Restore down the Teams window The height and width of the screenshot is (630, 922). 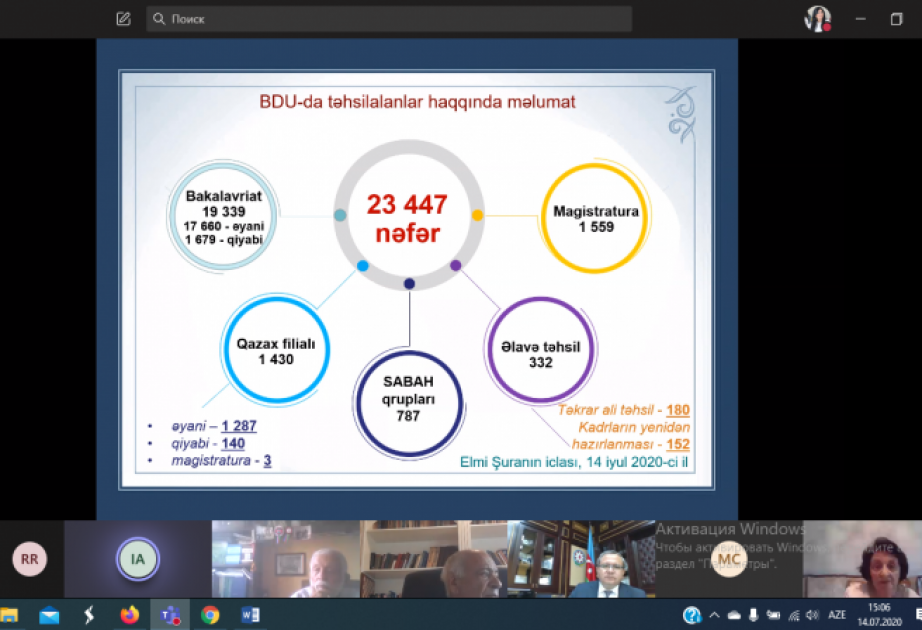coord(896,19)
